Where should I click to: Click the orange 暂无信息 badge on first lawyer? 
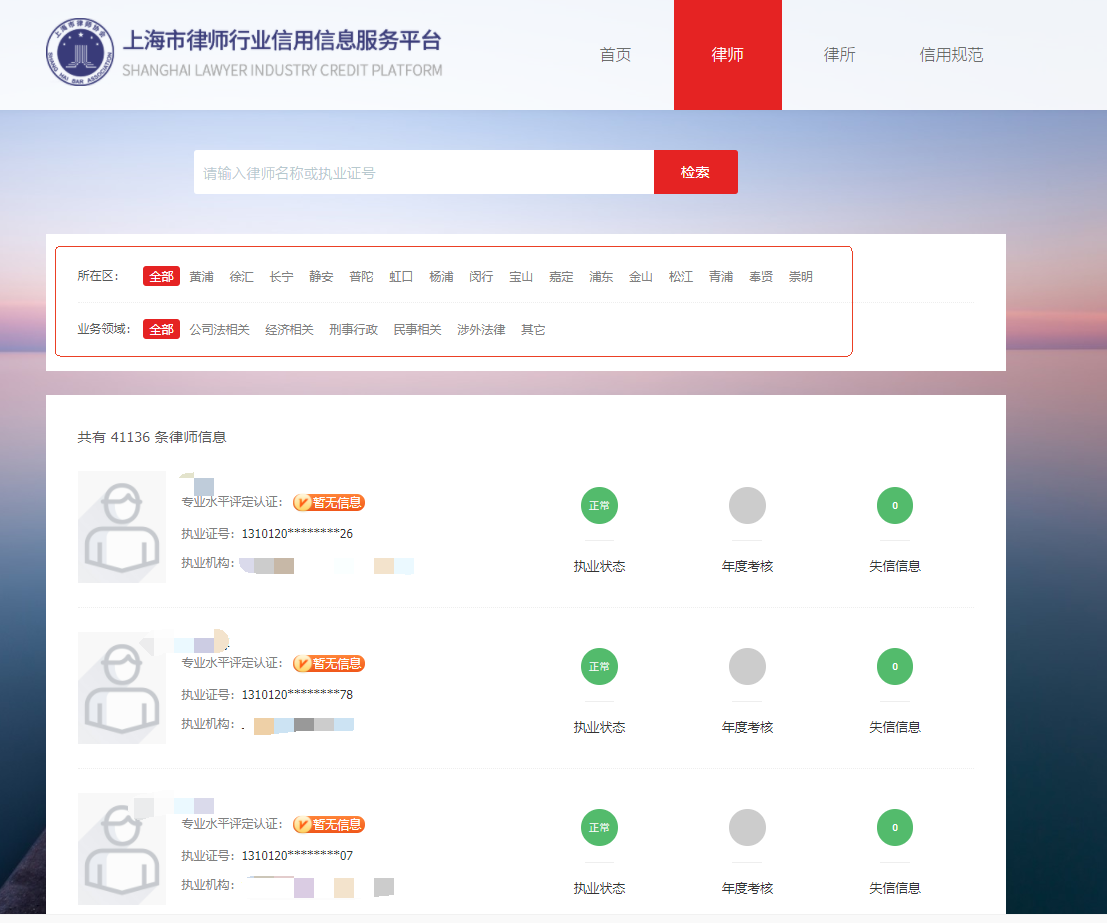pyautogui.click(x=329, y=502)
